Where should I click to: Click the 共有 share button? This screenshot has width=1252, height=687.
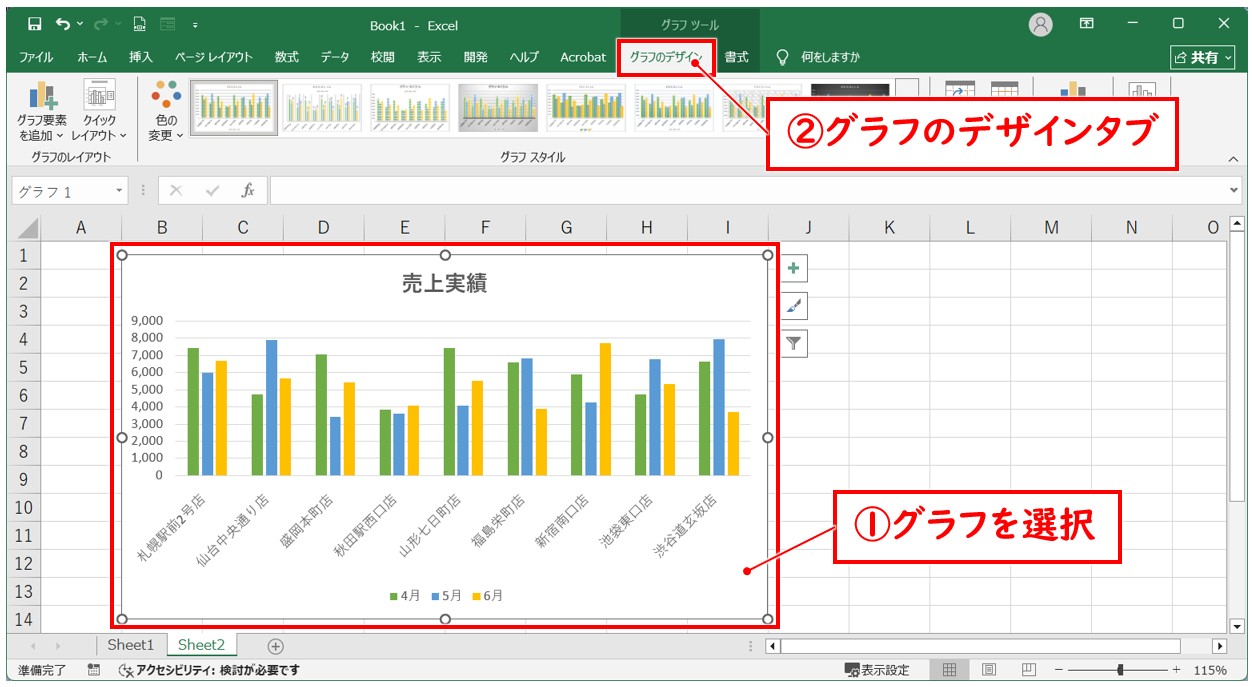click(1202, 58)
